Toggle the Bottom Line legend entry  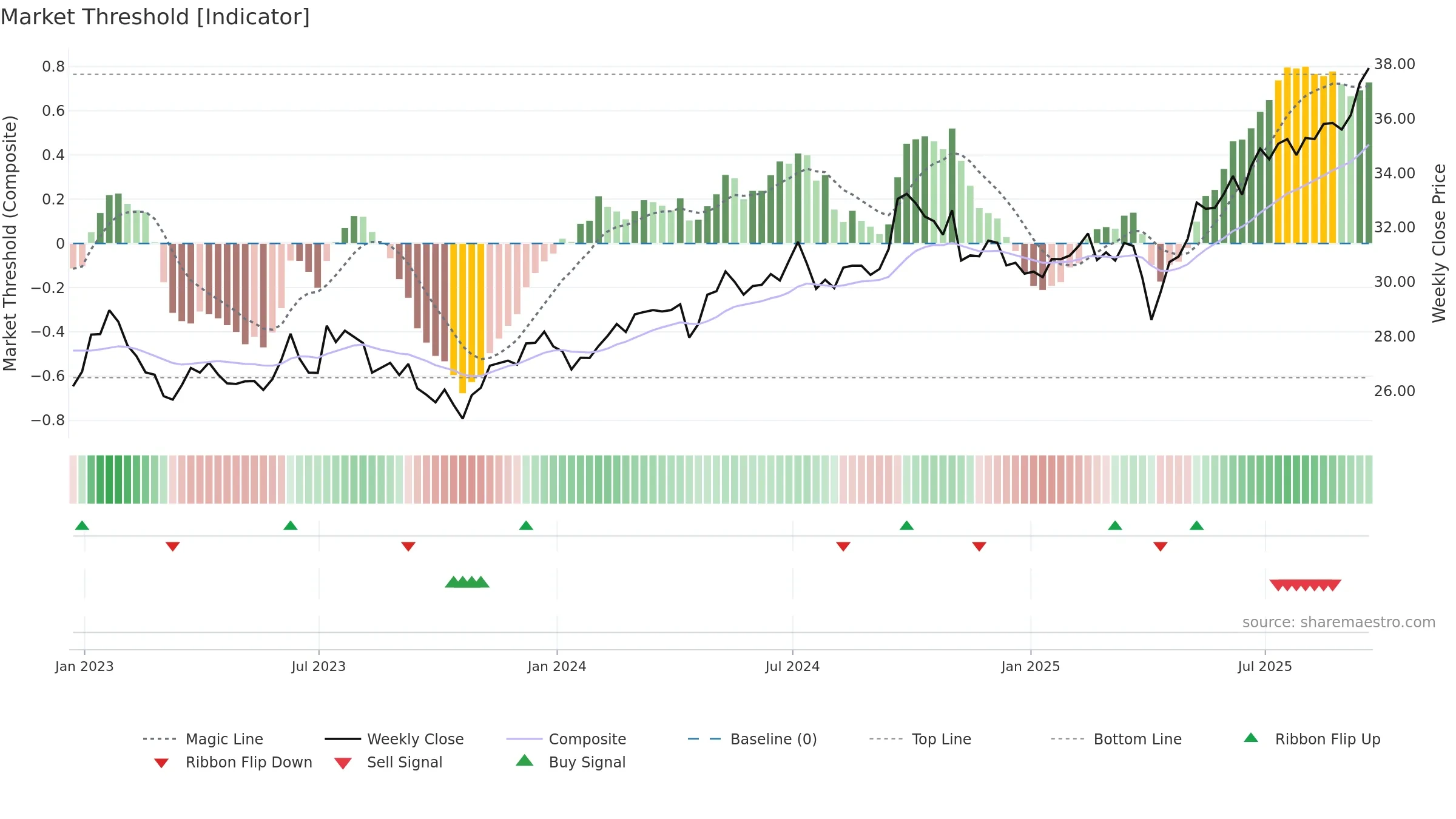coord(1116,739)
